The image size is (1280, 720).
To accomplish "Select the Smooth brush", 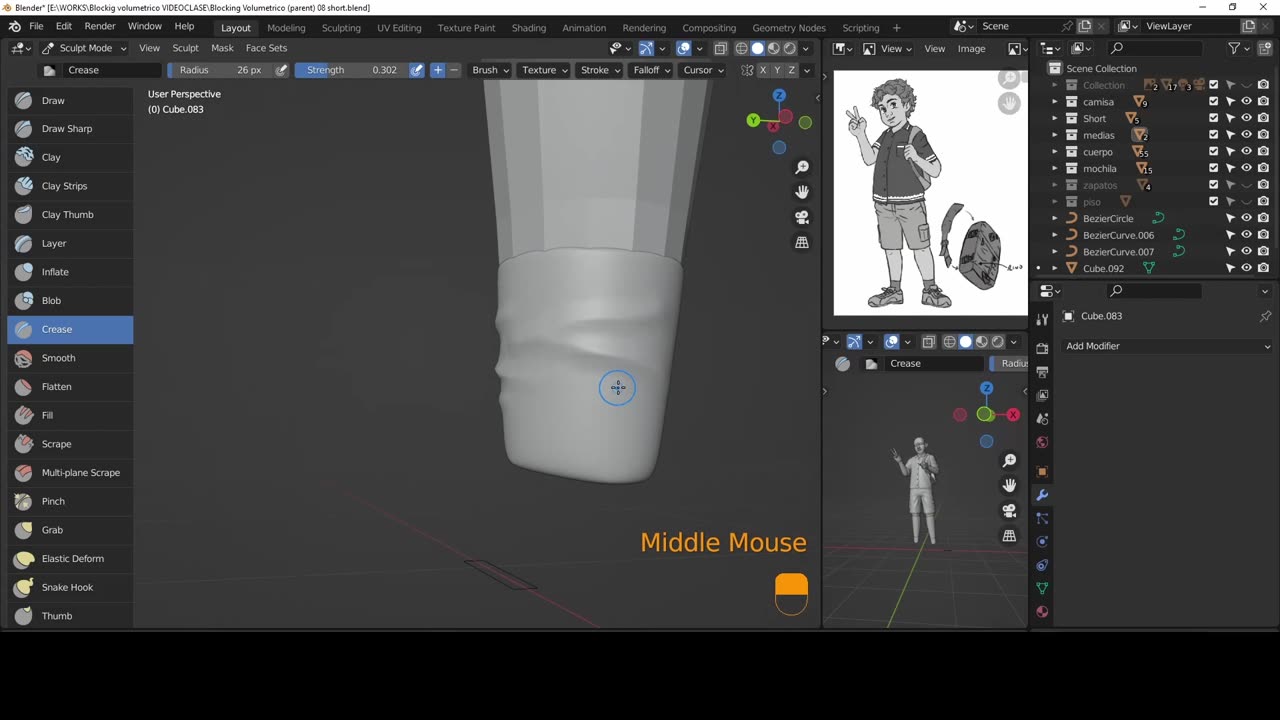I will [x=70, y=358].
